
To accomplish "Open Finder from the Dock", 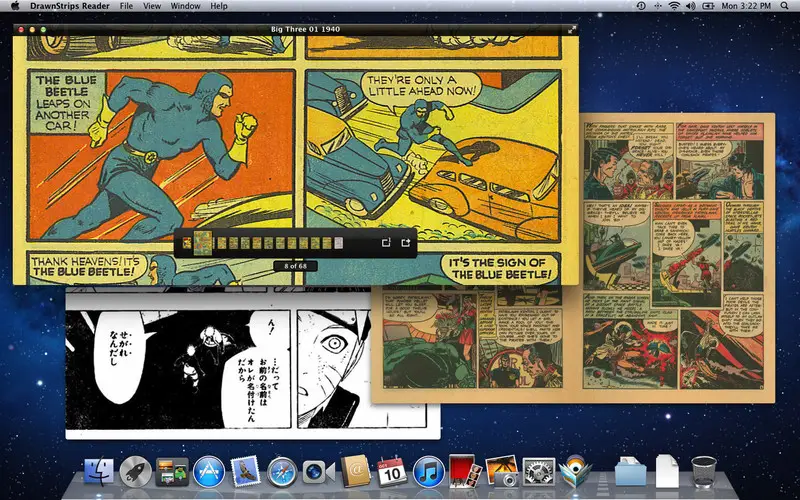I will (98, 471).
